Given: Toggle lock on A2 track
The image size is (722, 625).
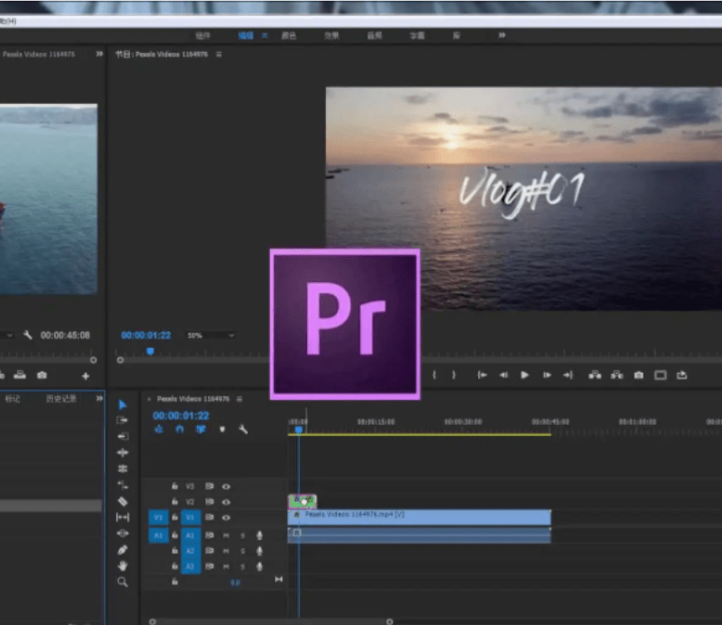Looking at the screenshot, I should click(175, 550).
